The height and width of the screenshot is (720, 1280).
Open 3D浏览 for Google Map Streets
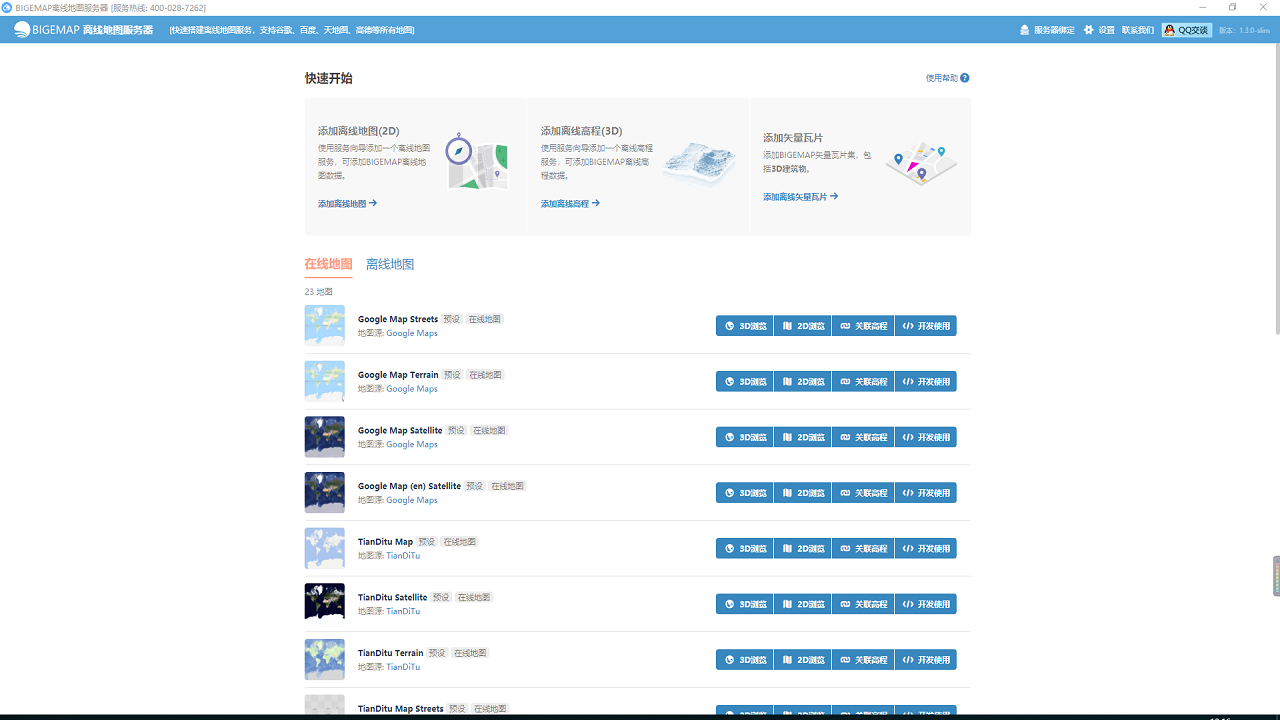(745, 326)
